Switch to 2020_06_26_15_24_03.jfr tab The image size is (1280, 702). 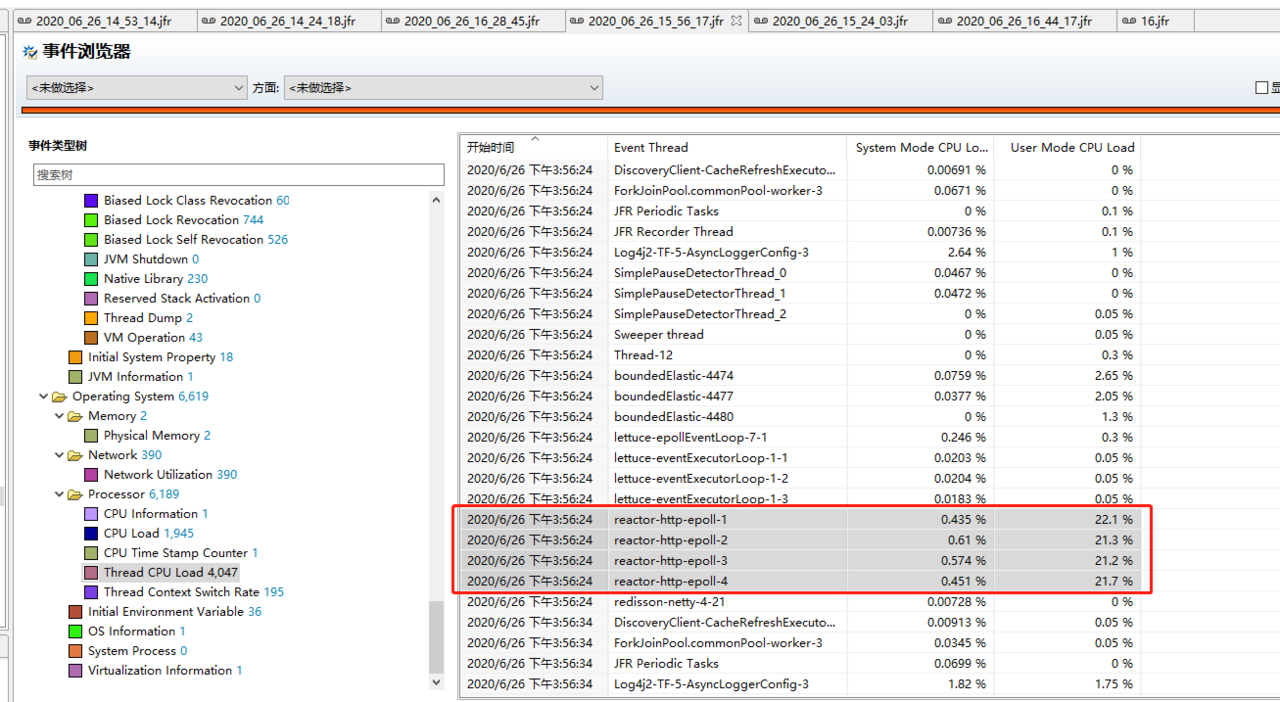click(841, 21)
